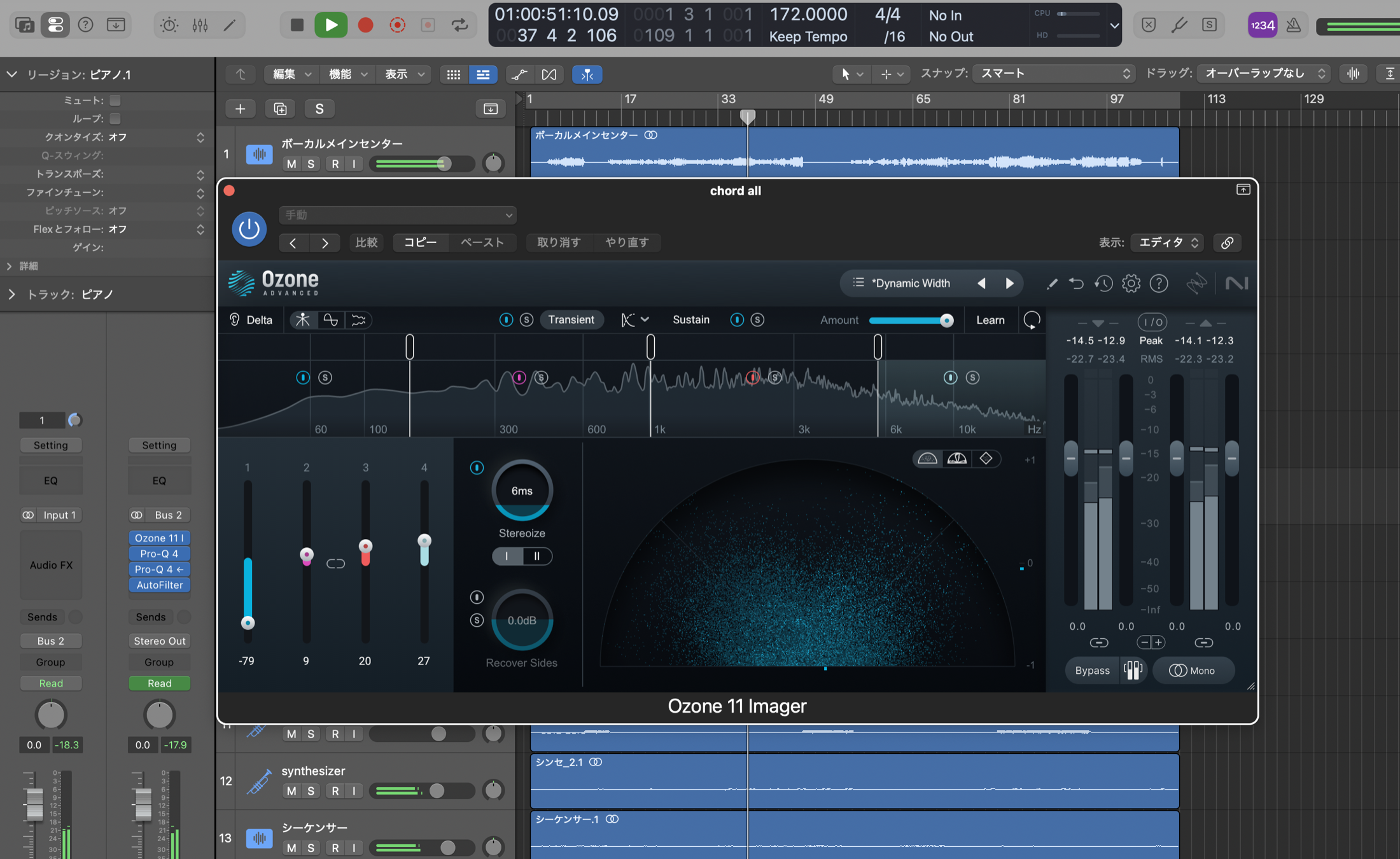Toggle the Inspector button

coord(55,25)
